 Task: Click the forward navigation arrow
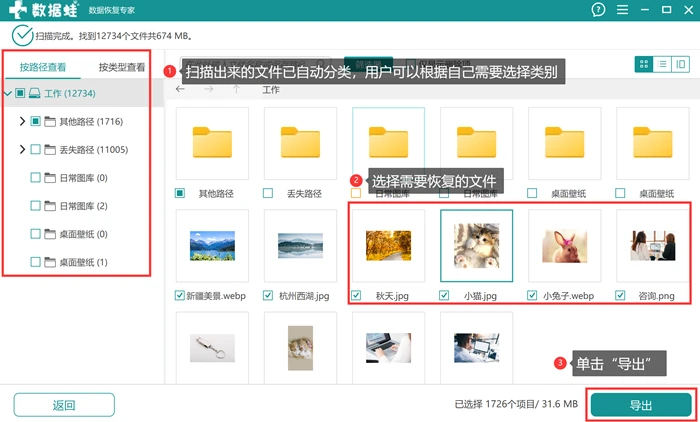(x=208, y=89)
